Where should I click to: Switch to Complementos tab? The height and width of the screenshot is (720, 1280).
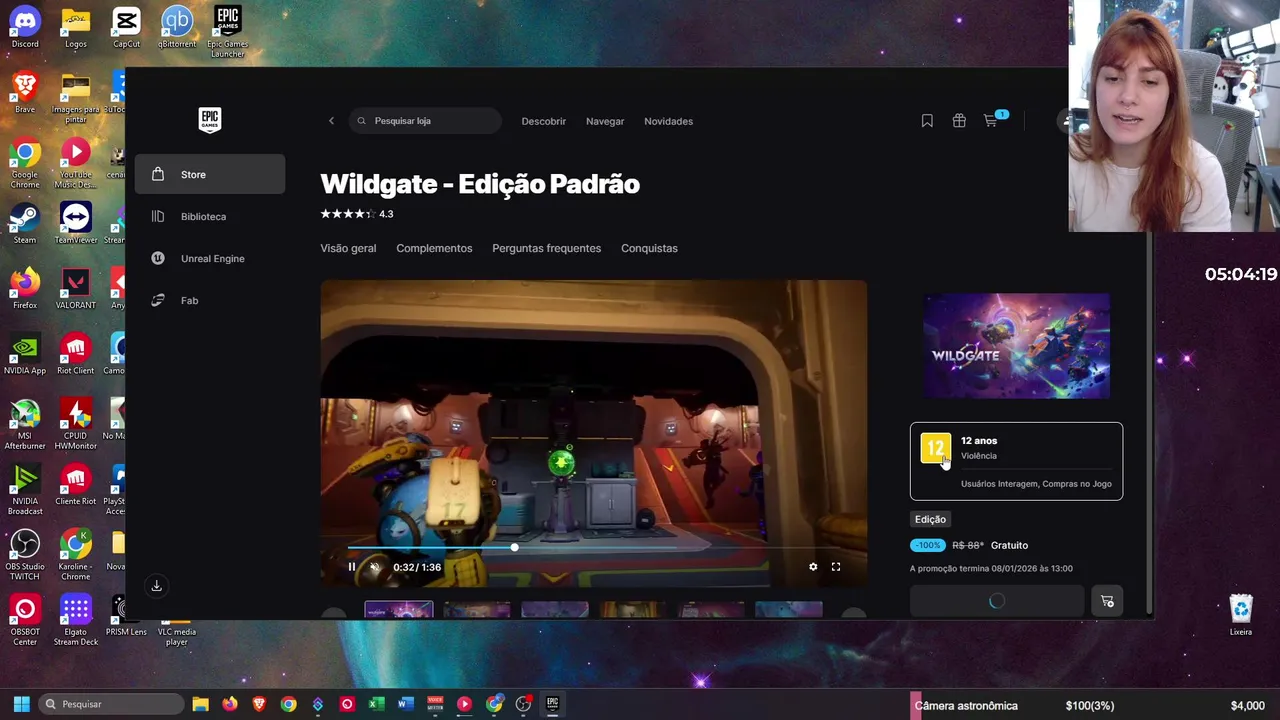(434, 248)
